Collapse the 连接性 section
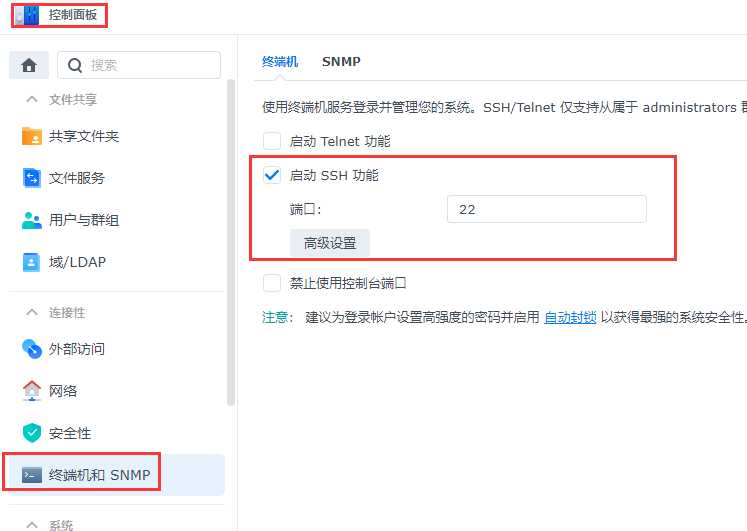The height and width of the screenshot is (531, 747). 30,313
